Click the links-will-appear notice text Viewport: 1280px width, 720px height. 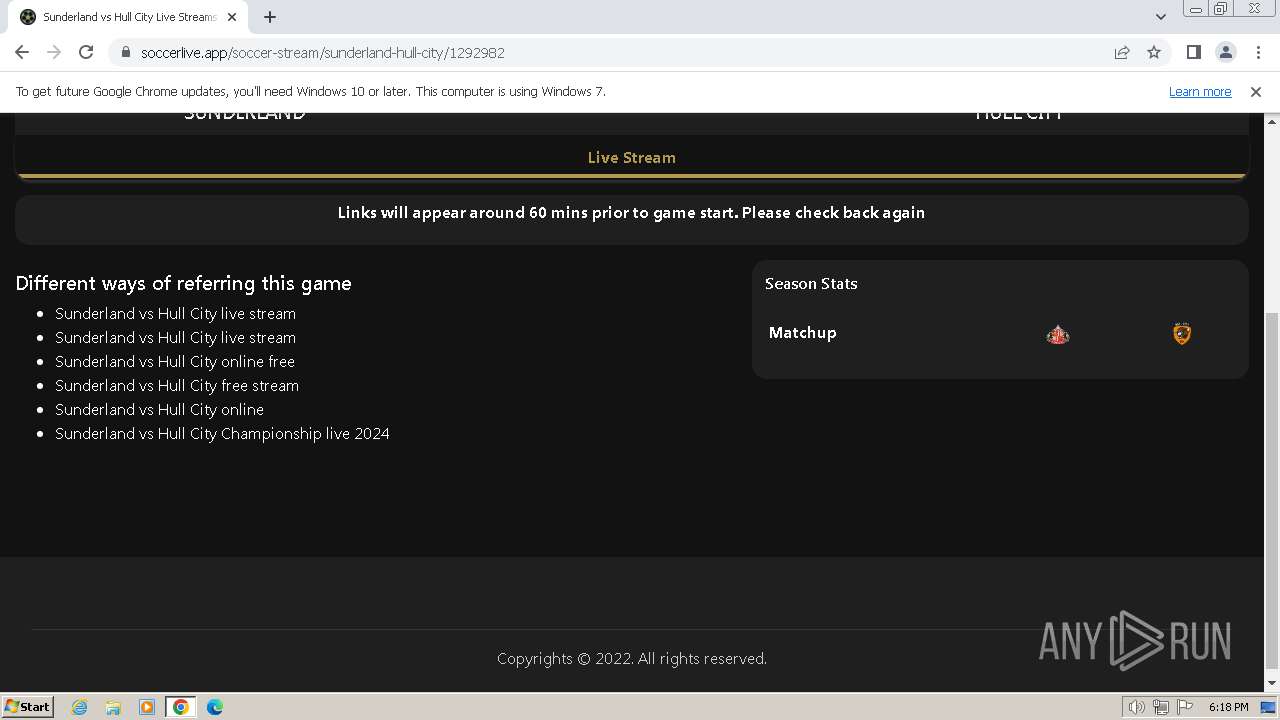click(631, 213)
